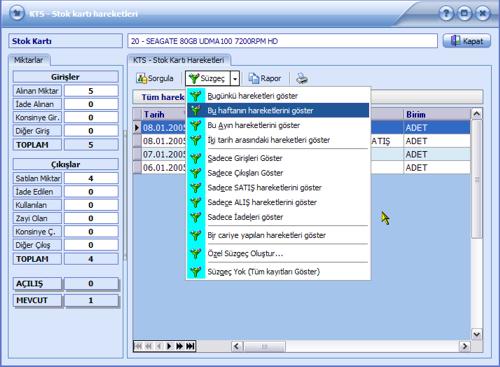
Task: Click the stock card name field
Action: point(282,41)
